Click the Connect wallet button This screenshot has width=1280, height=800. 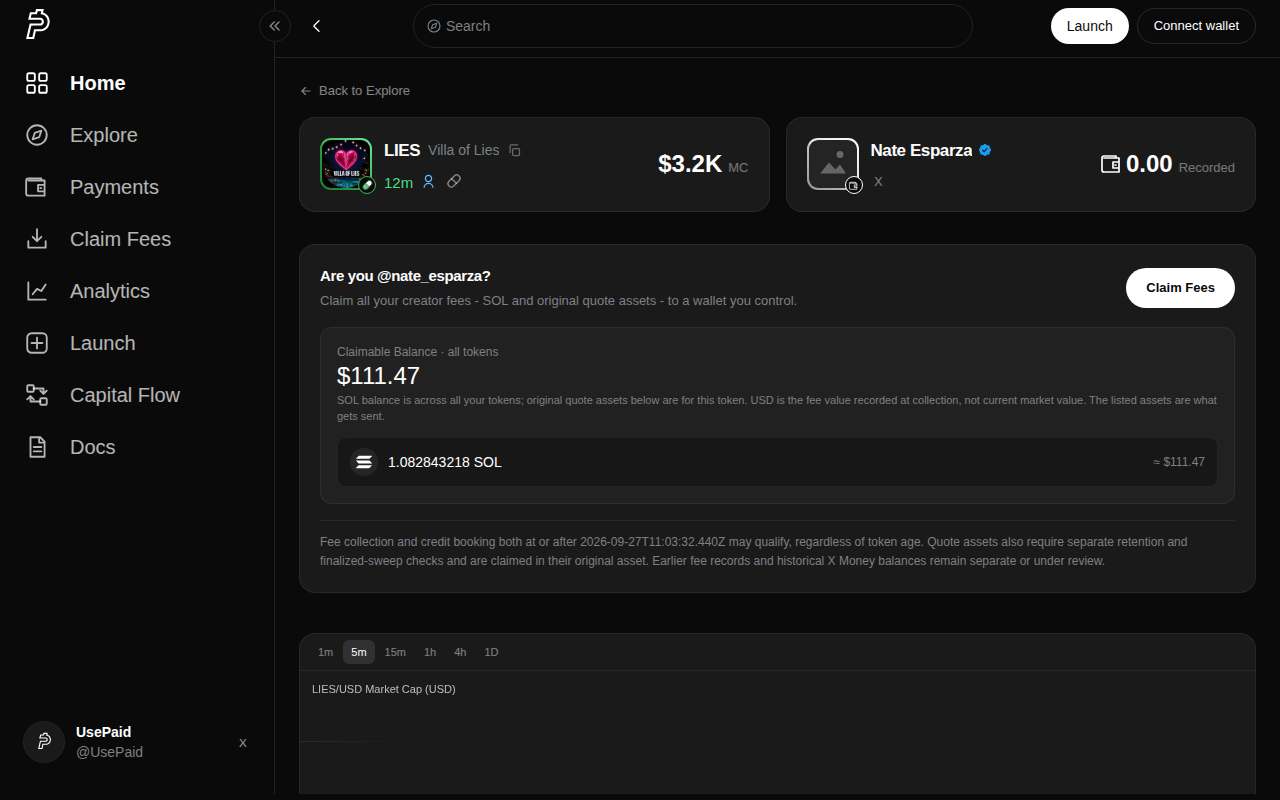click(x=1196, y=26)
